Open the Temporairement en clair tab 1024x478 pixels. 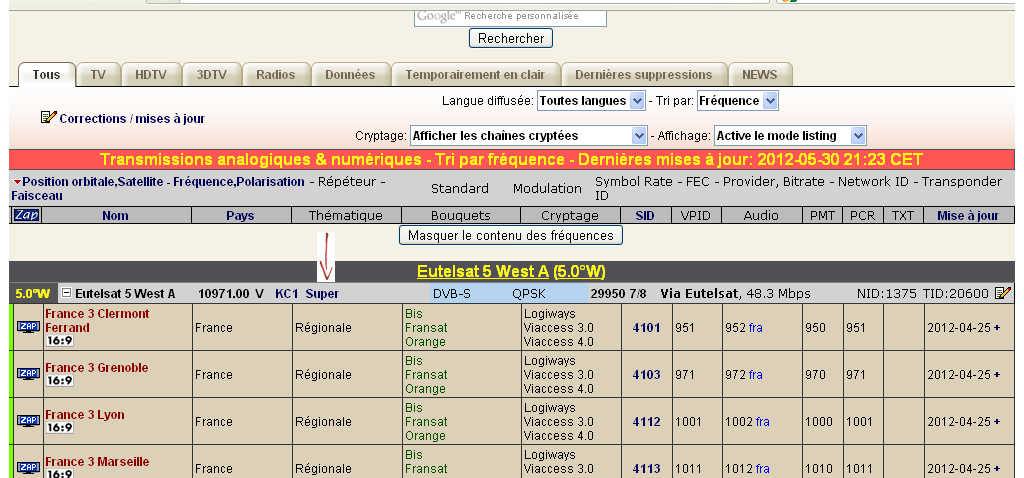tap(475, 74)
